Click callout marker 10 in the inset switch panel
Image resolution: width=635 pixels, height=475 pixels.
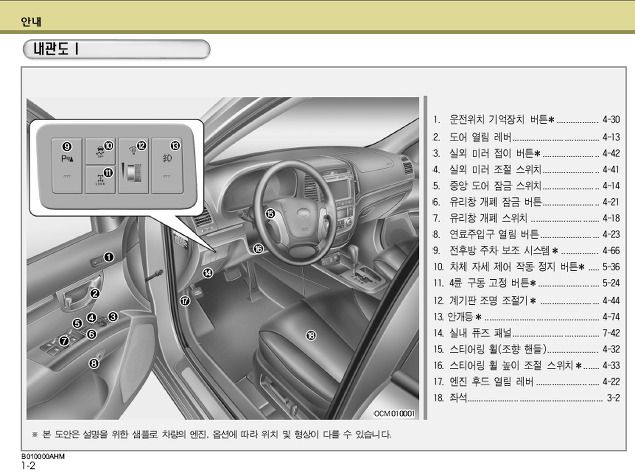pos(109,146)
